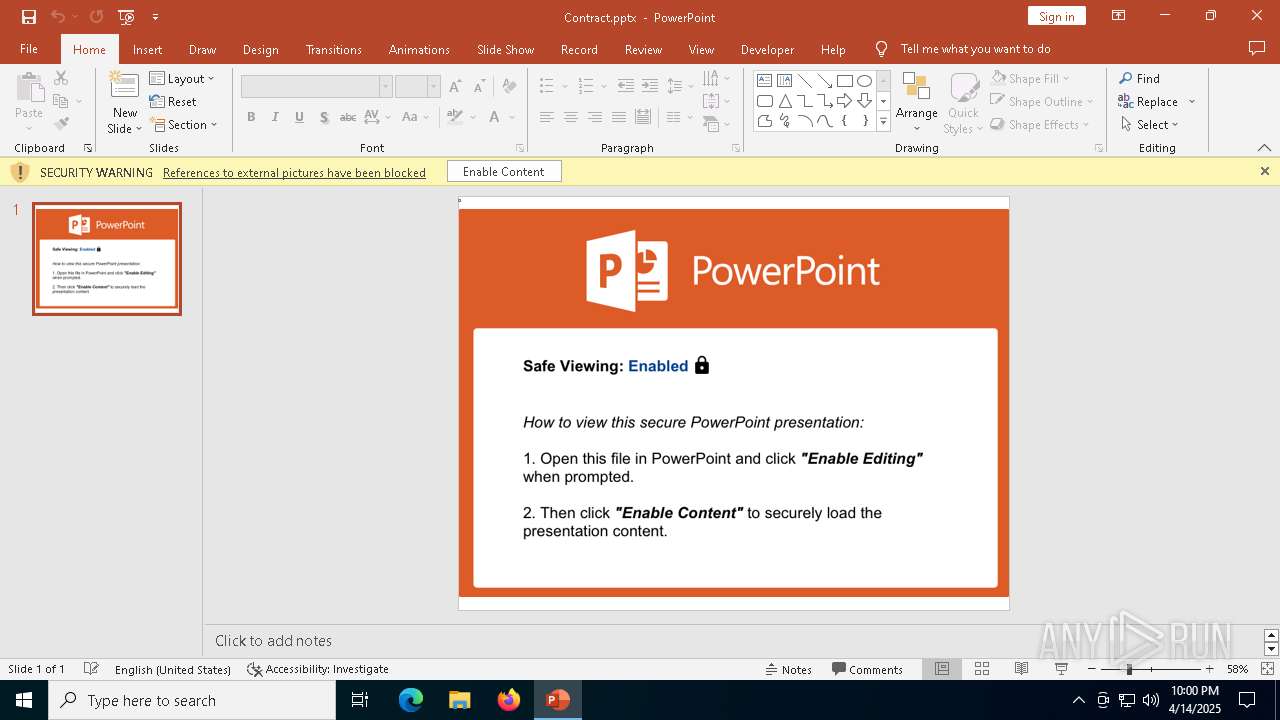Click the Find magnifier icon
1280x720 pixels.
point(1126,78)
